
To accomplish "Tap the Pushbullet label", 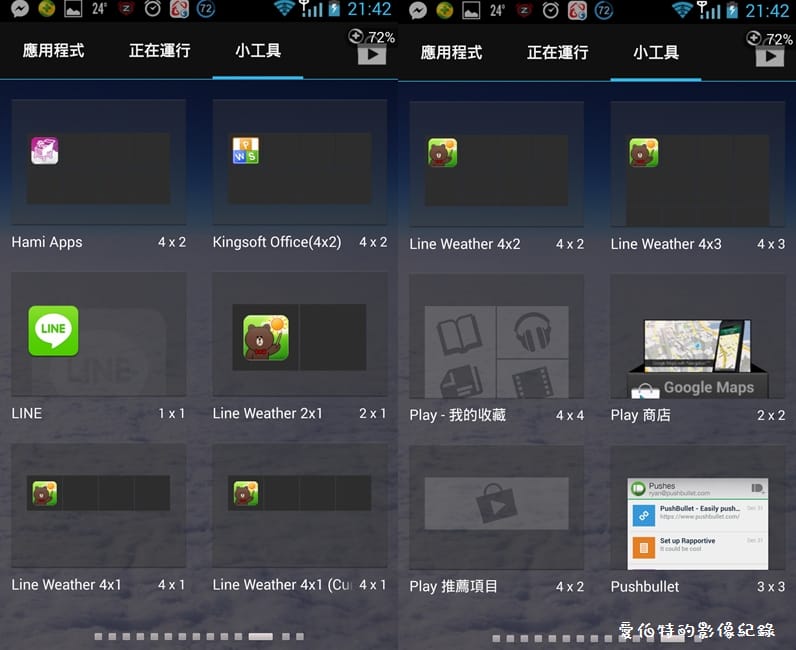I will [645, 587].
